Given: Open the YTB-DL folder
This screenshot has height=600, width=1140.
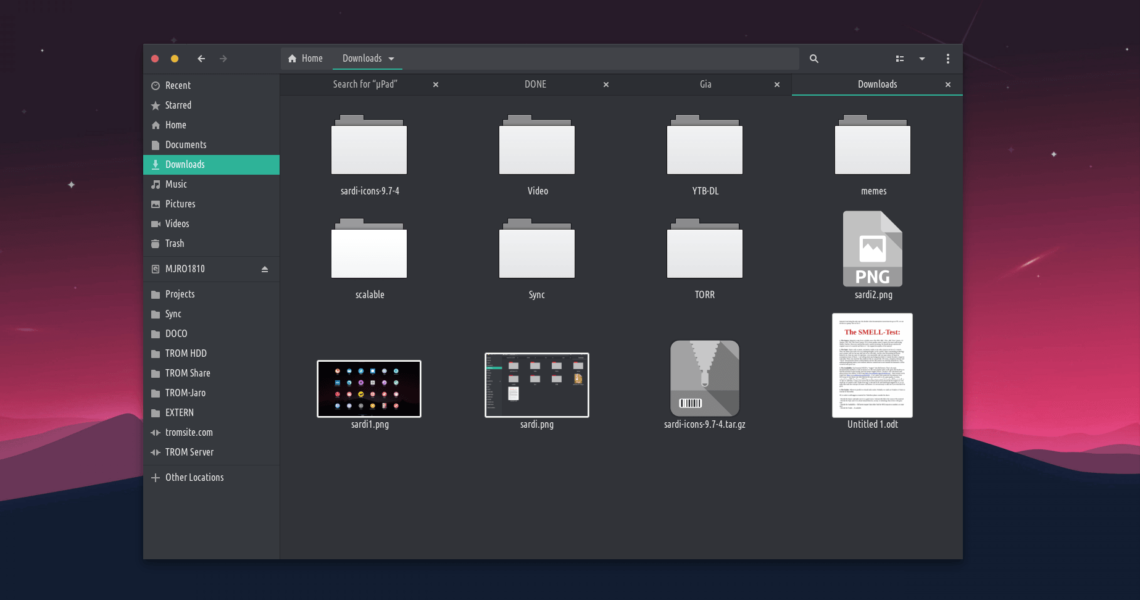Looking at the screenshot, I should click(705, 146).
